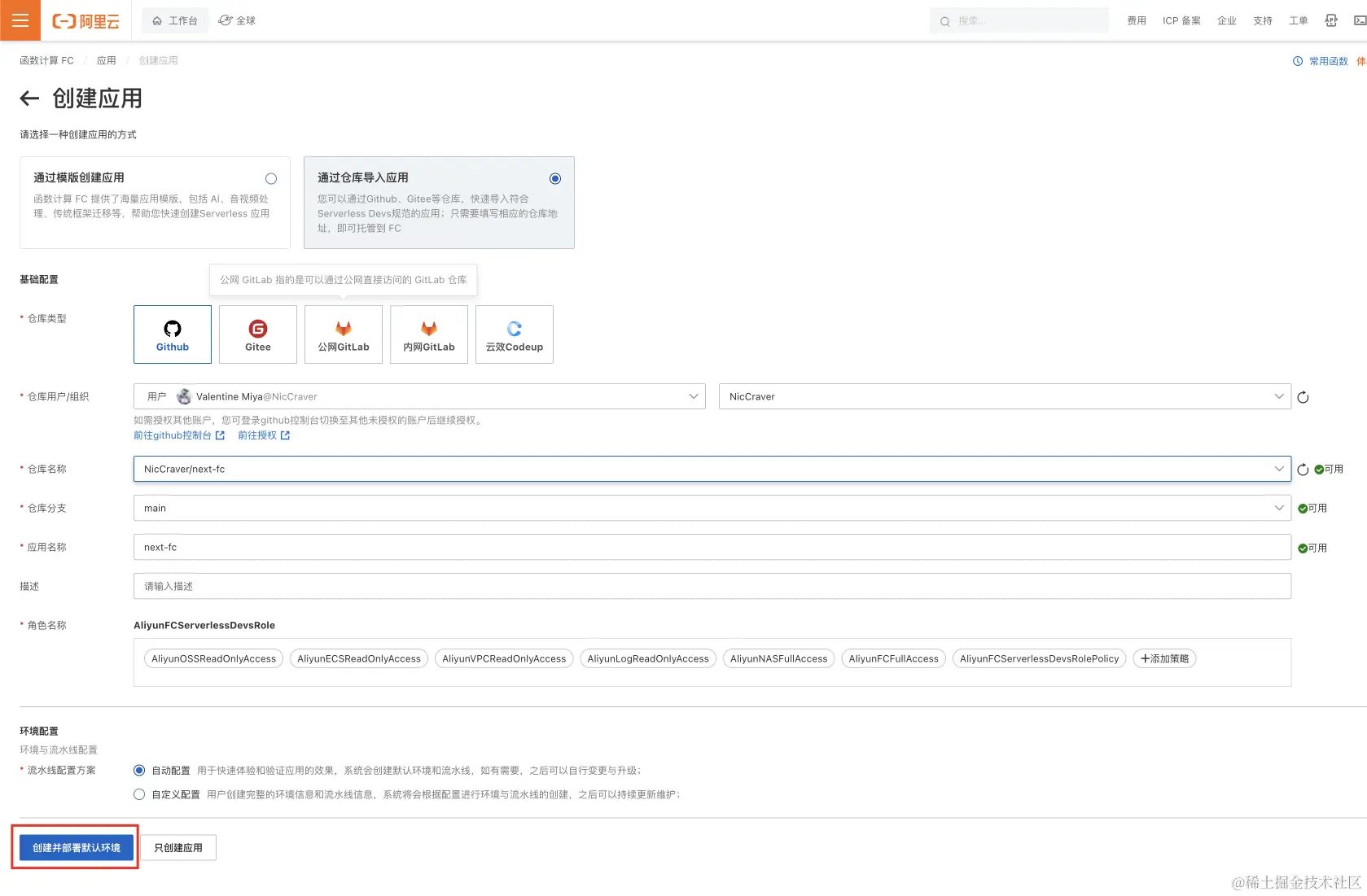Click the 描述 input field
1367x896 pixels.
pyautogui.click(x=712, y=586)
